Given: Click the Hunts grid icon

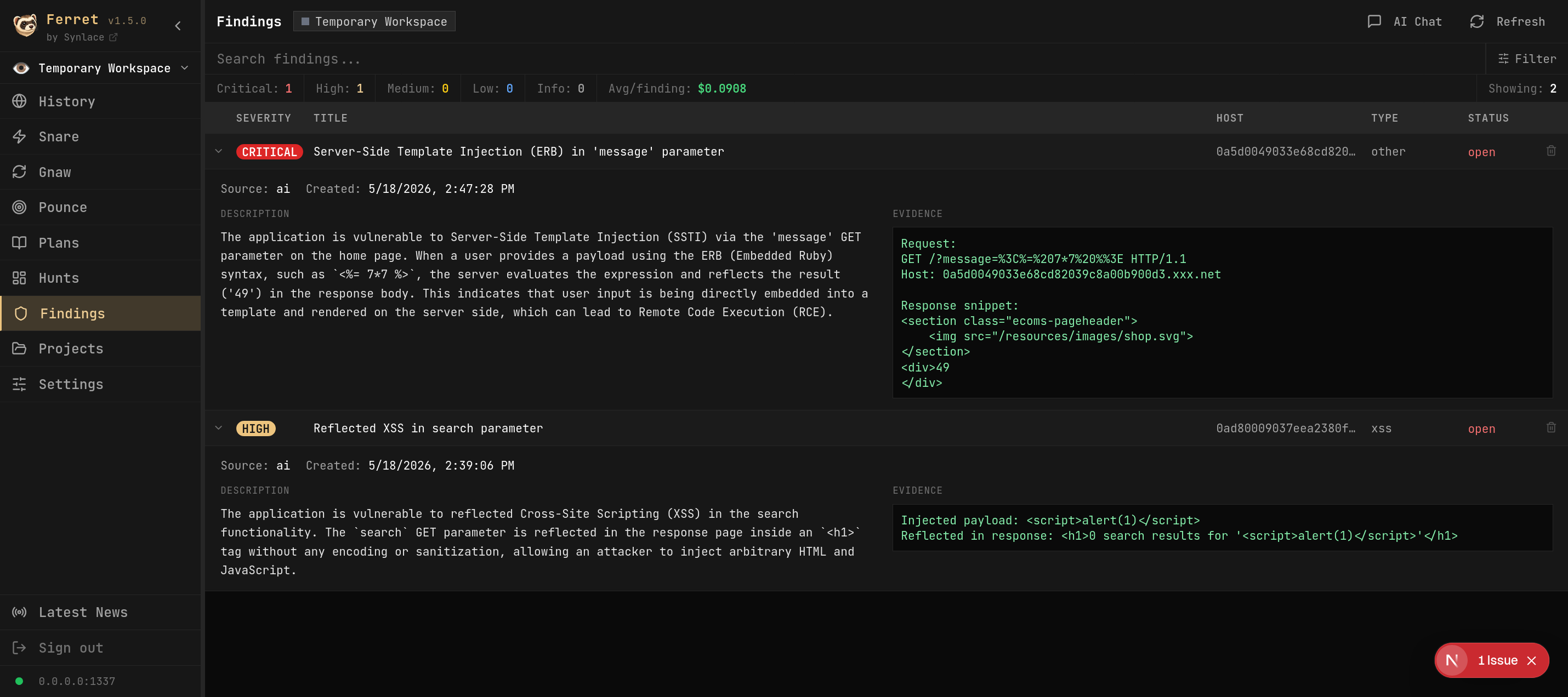Looking at the screenshot, I should tap(20, 278).
